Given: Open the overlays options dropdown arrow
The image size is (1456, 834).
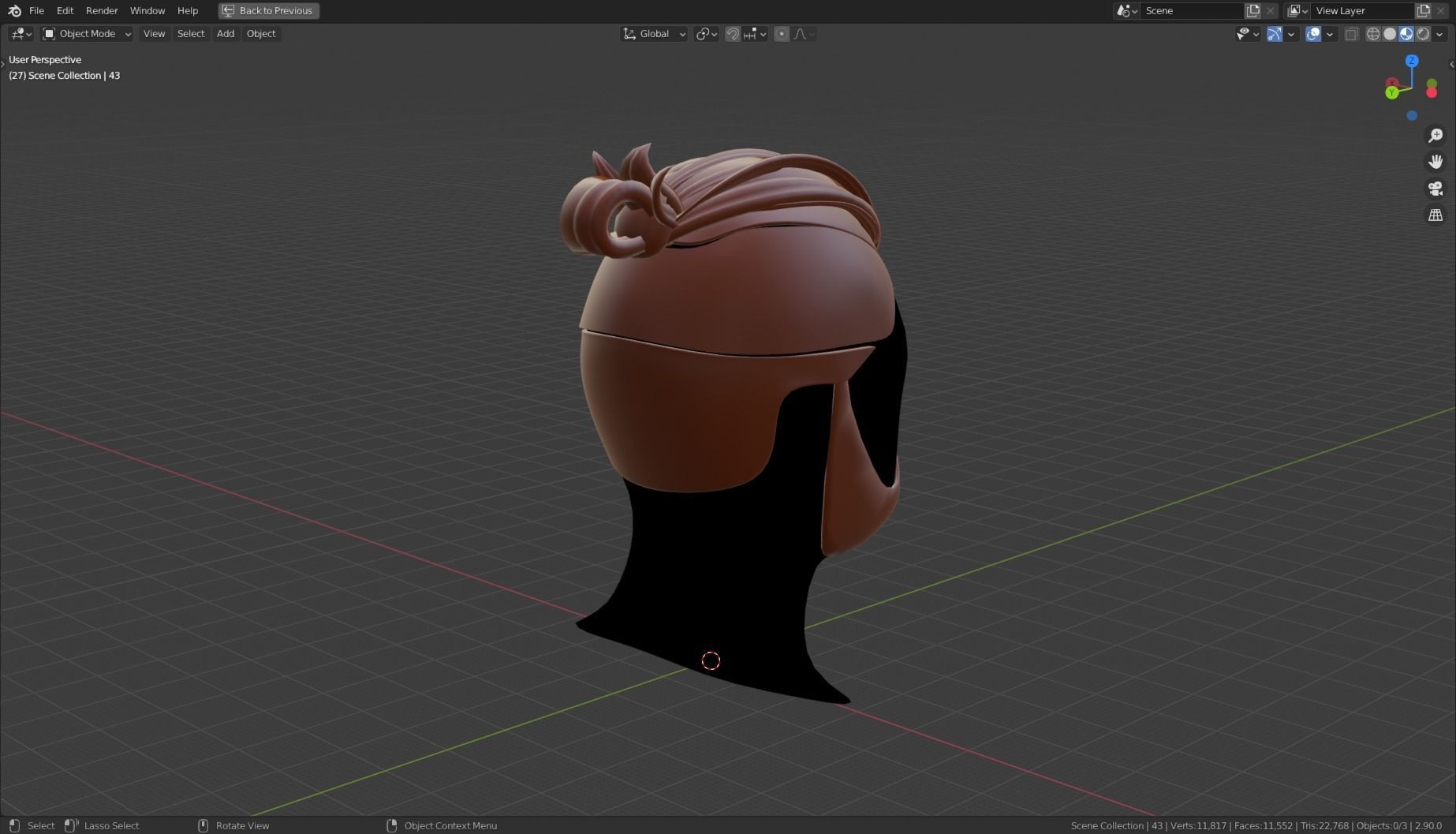Looking at the screenshot, I should point(1330,34).
